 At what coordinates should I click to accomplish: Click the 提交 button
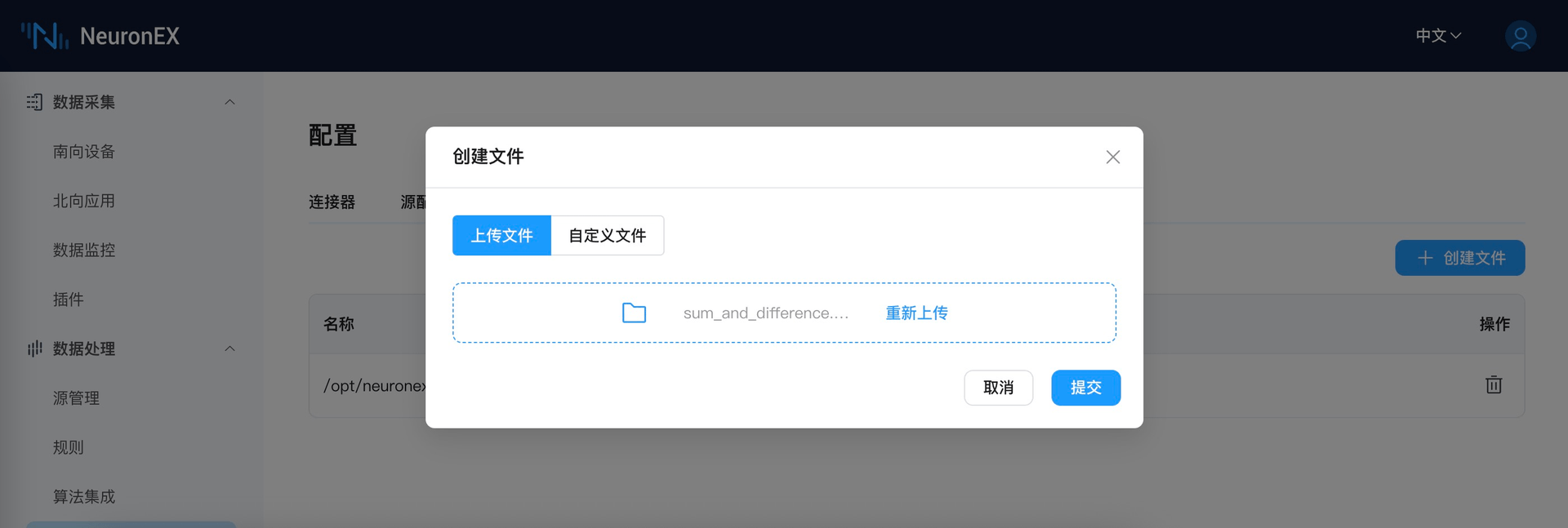click(1085, 388)
